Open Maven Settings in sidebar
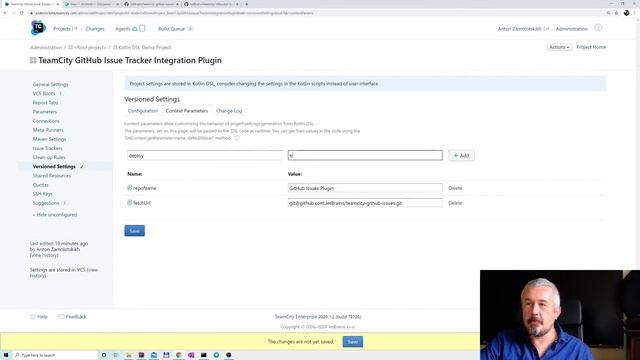Image resolution: width=640 pixels, height=360 pixels. pos(49,139)
